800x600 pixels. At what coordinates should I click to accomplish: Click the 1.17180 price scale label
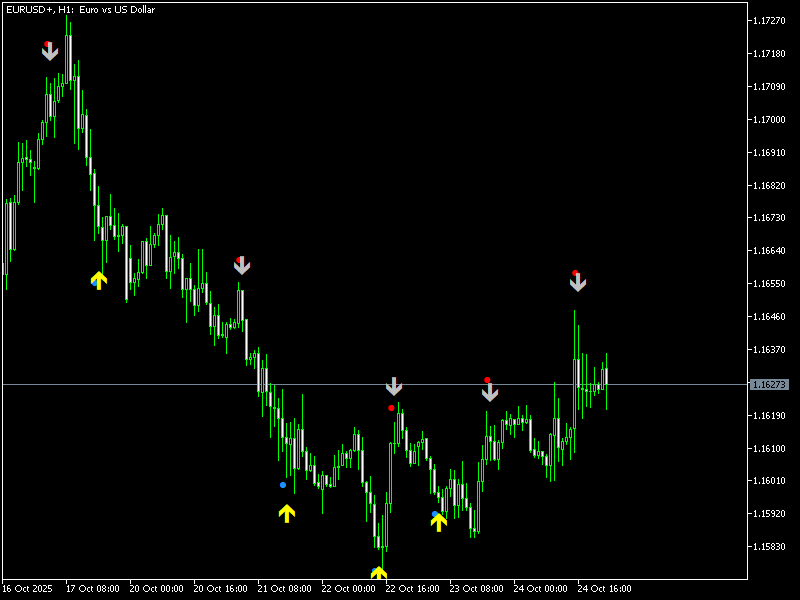[769, 54]
